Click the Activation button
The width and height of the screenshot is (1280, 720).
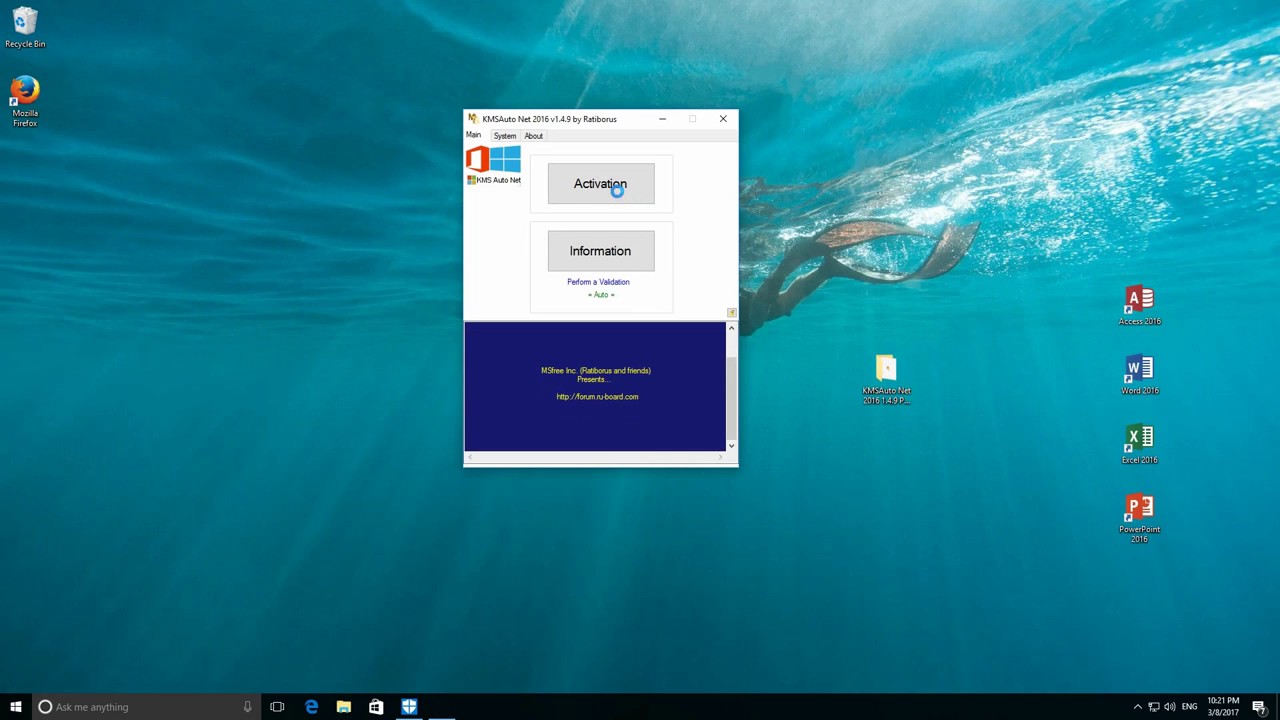pos(601,184)
